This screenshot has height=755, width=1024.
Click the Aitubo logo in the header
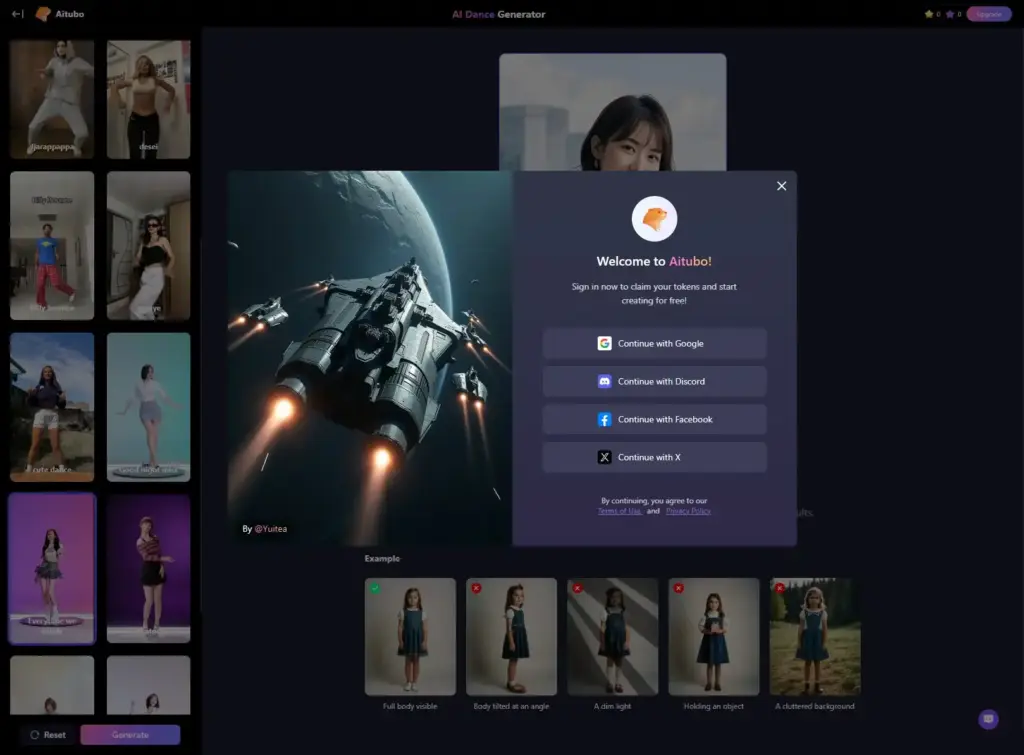click(59, 14)
